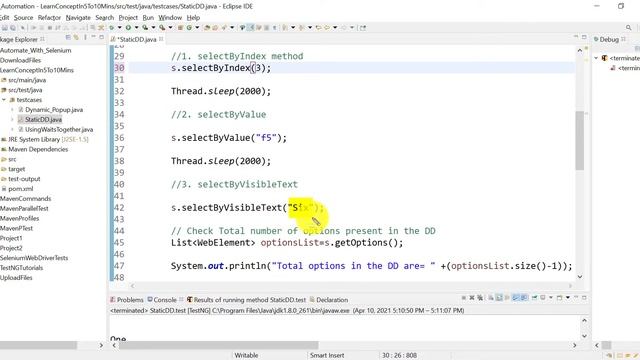This screenshot has height=360, width=640.
Task: Collapse all in Package Explorer
Action: coord(68,38)
